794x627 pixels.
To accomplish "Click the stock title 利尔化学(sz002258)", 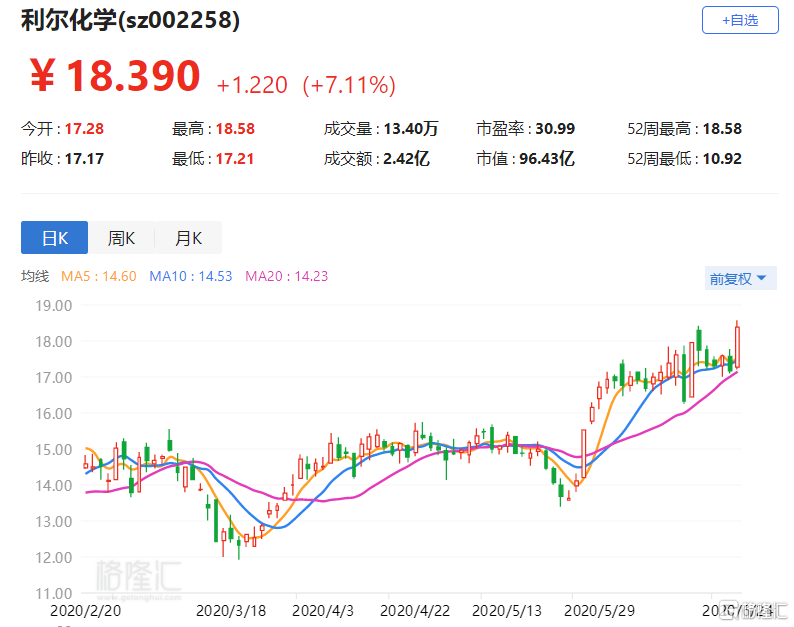I will pos(130,20).
